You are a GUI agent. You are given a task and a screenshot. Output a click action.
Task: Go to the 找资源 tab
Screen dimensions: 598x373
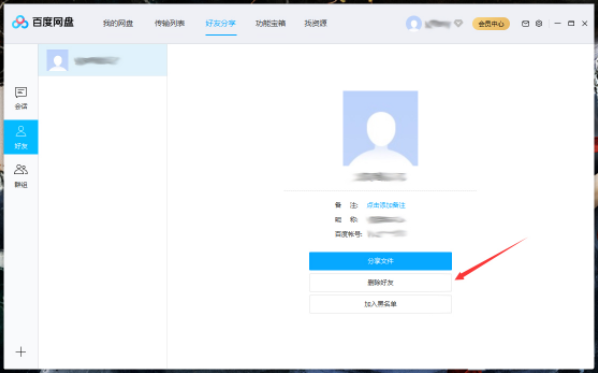point(315,23)
